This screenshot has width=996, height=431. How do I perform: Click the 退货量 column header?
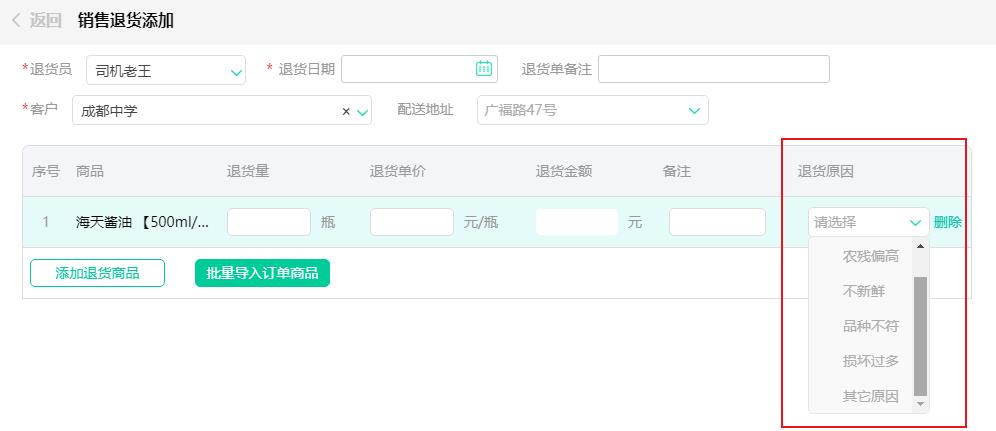[x=248, y=171]
